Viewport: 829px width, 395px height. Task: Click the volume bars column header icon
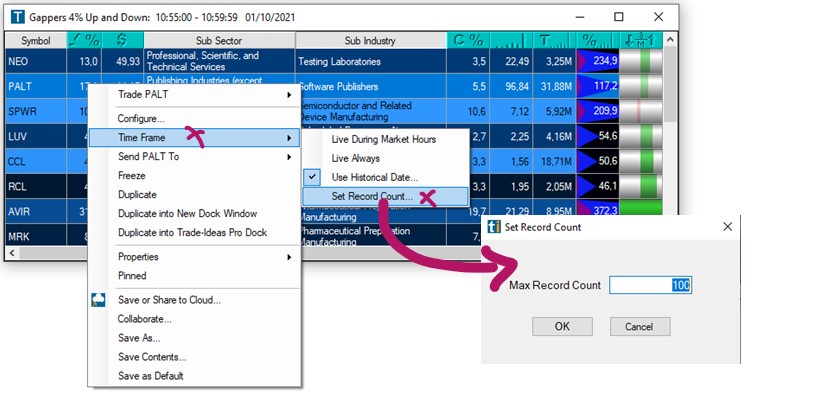pyautogui.click(x=511, y=40)
